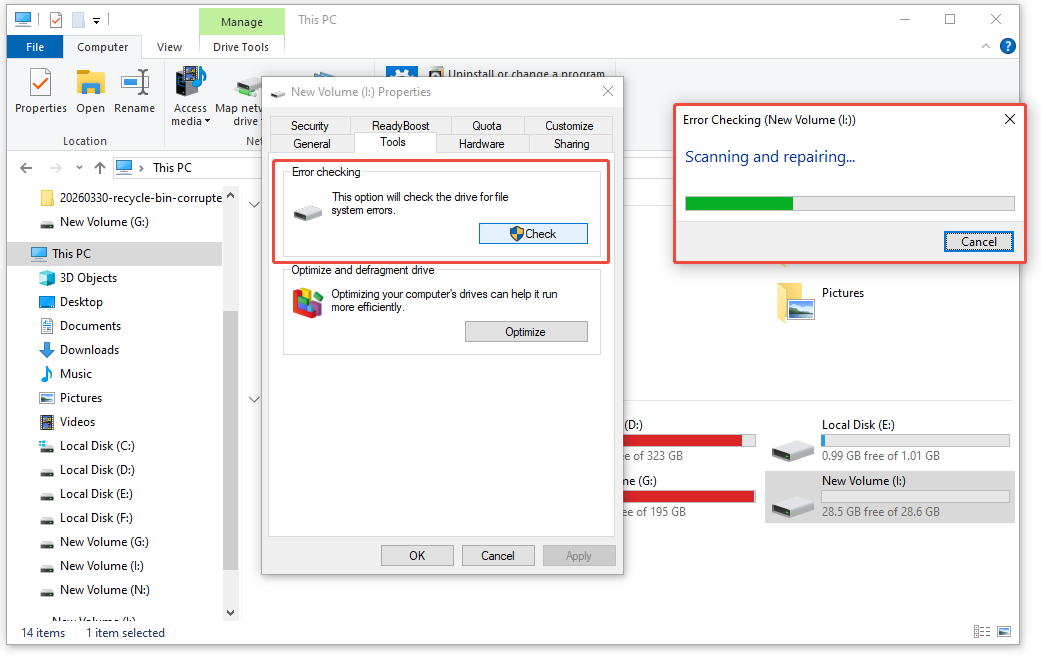The width and height of the screenshot is (1041, 658).
Task: Click the green scan progress bar
Action: click(x=739, y=203)
